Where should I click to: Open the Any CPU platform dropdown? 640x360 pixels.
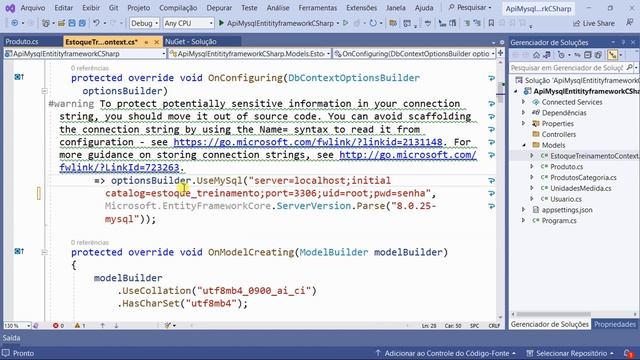188,23
